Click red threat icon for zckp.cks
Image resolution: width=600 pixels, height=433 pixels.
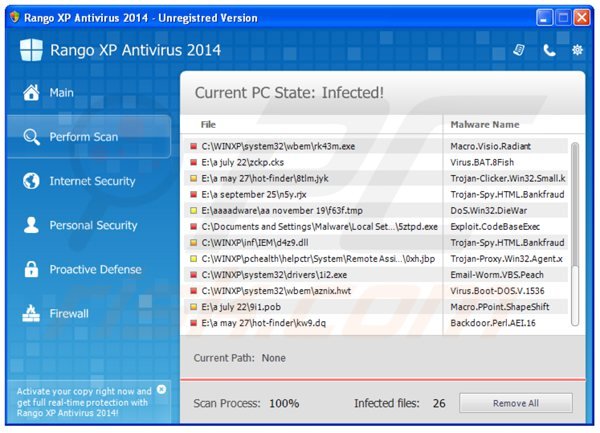194,162
